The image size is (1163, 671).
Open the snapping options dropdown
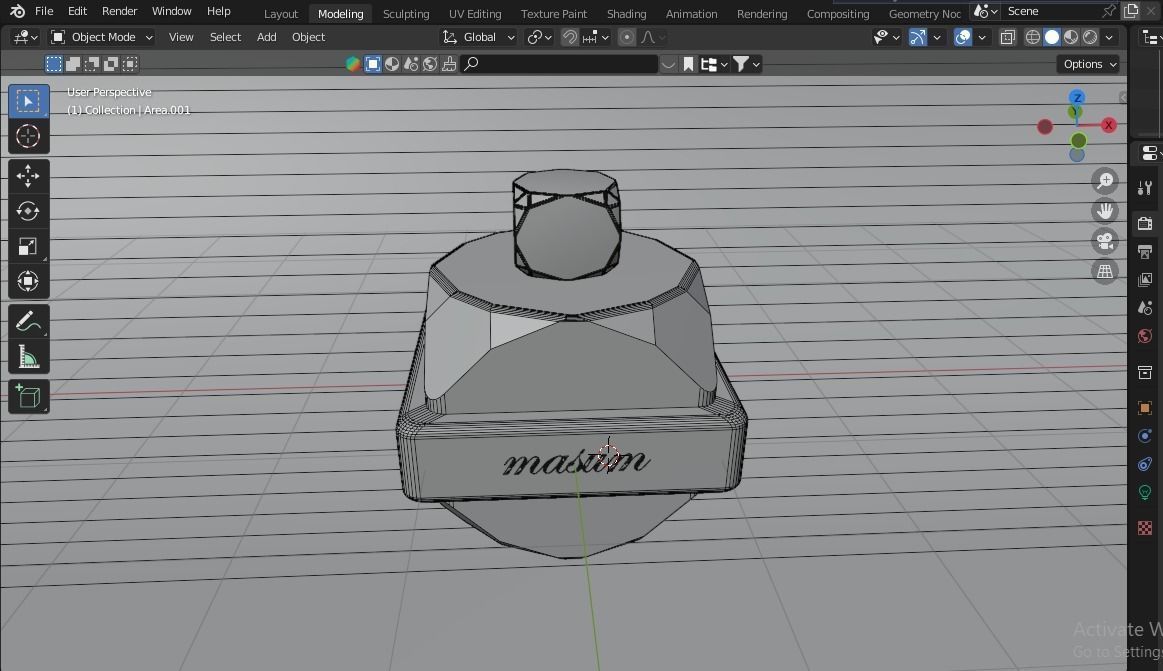coord(596,37)
